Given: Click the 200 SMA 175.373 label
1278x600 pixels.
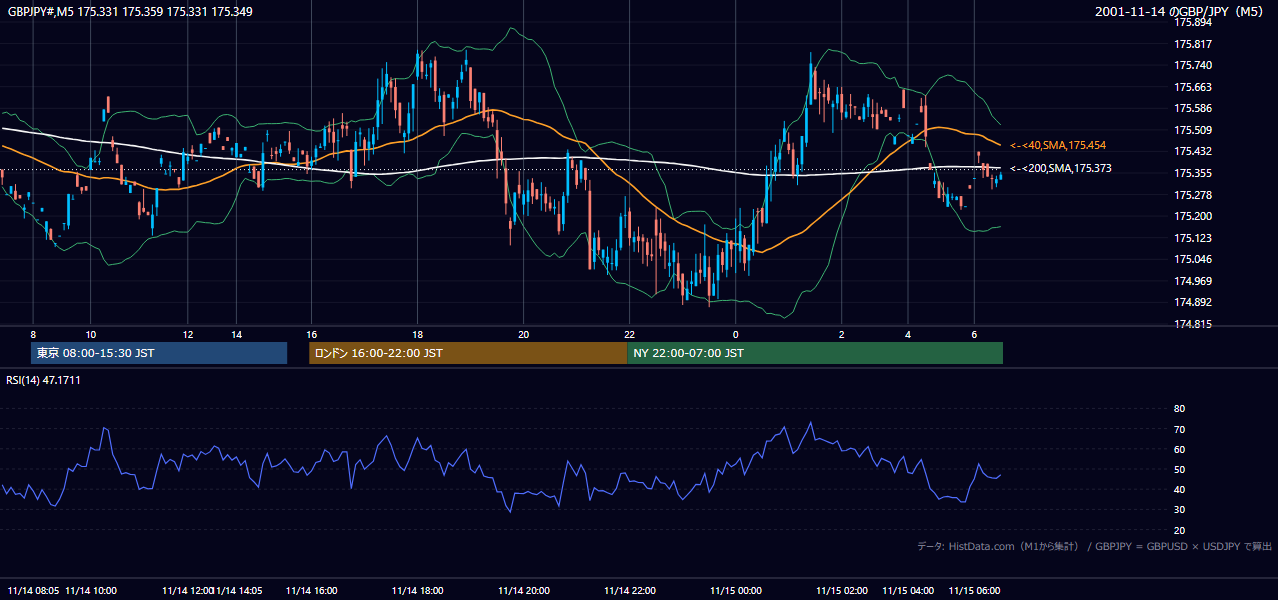Looking at the screenshot, I should pos(1060,168).
